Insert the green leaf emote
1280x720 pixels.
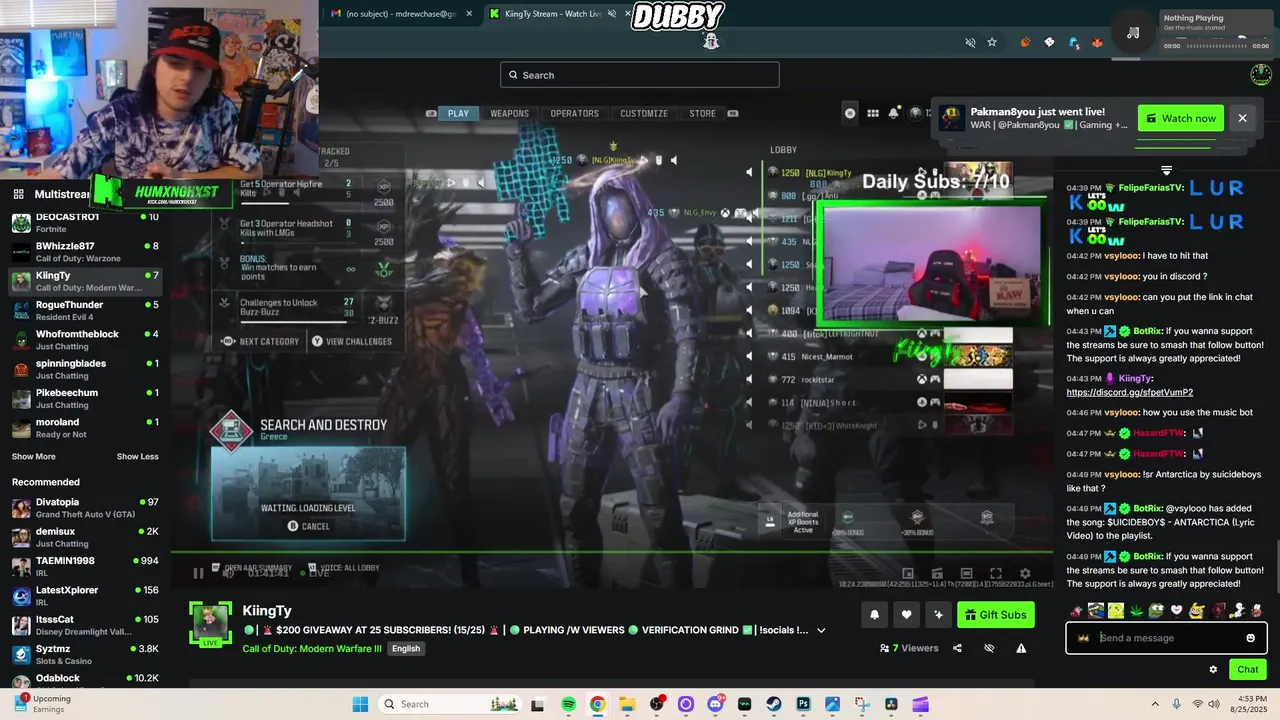click(1136, 610)
